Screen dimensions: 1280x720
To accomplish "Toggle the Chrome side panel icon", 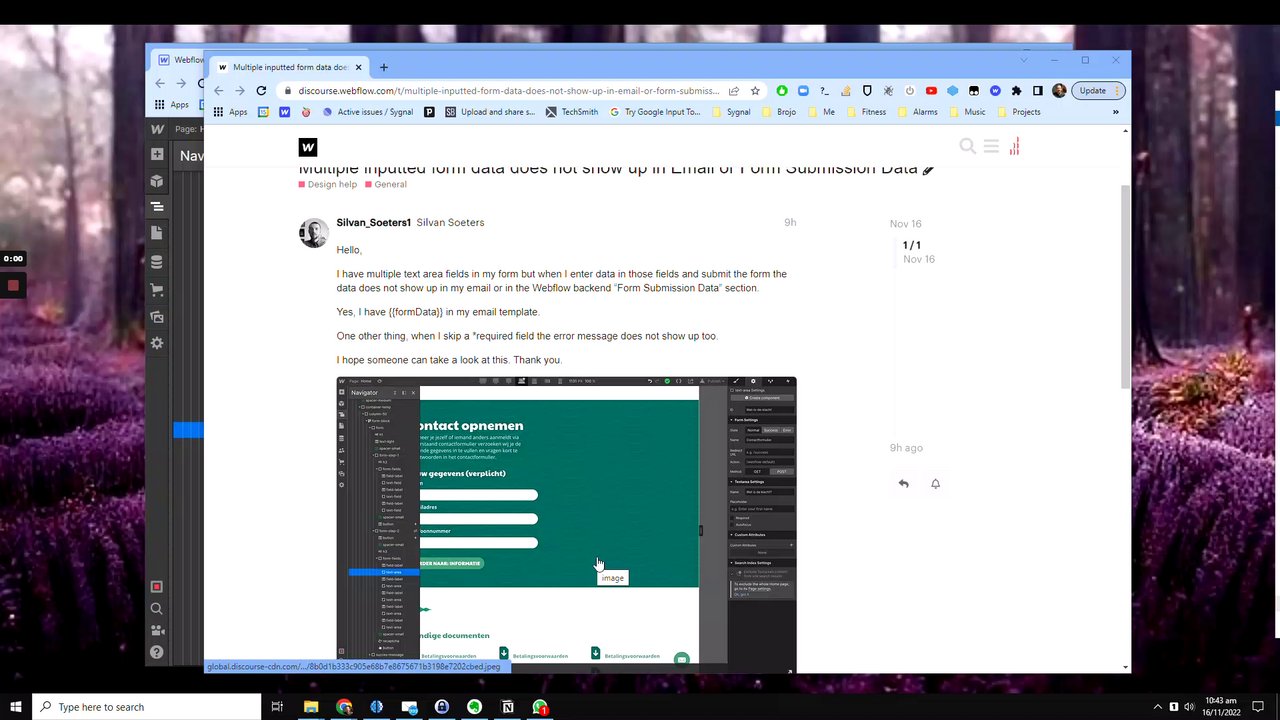I will pos(1038,91).
